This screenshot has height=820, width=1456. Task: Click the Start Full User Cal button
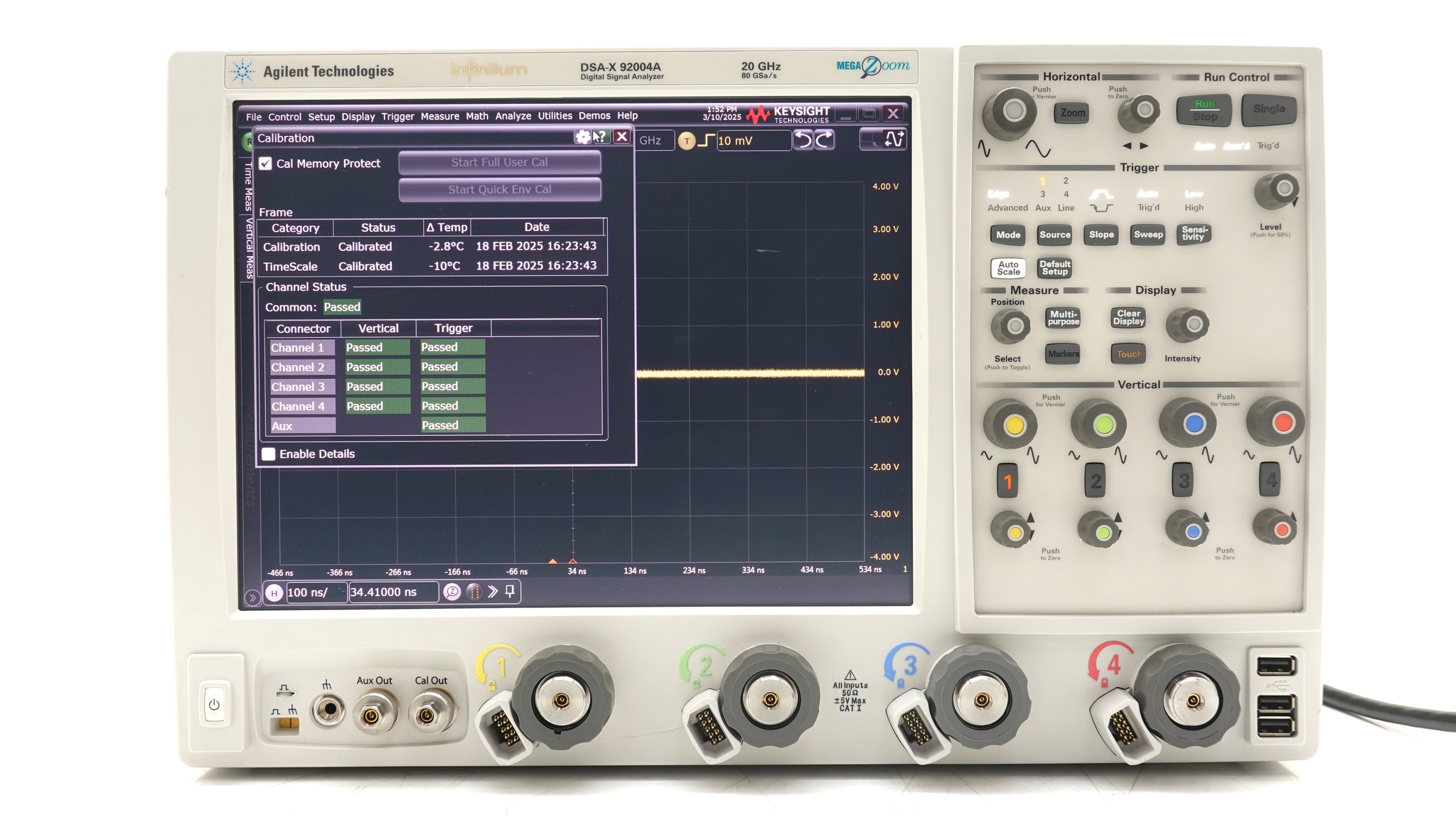coord(500,162)
